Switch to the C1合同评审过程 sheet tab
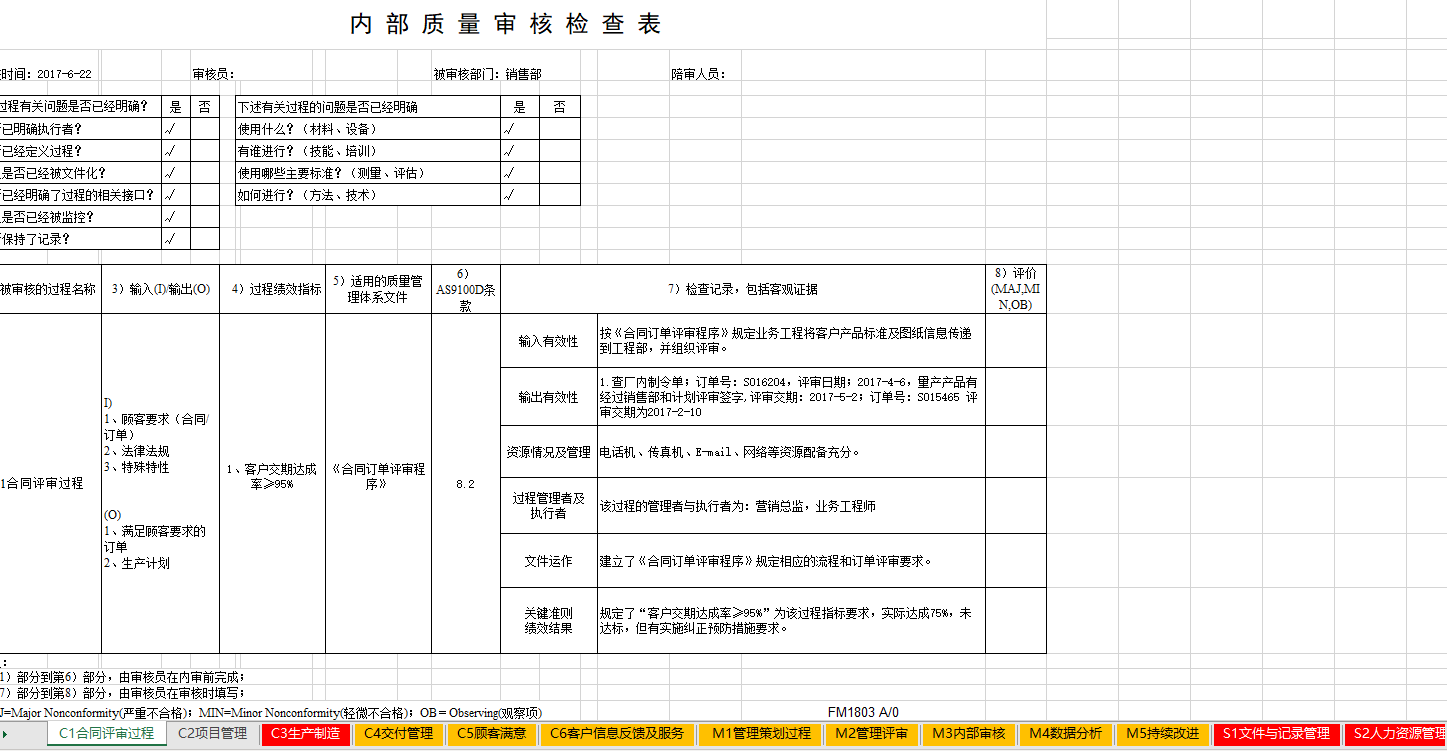 coord(106,734)
